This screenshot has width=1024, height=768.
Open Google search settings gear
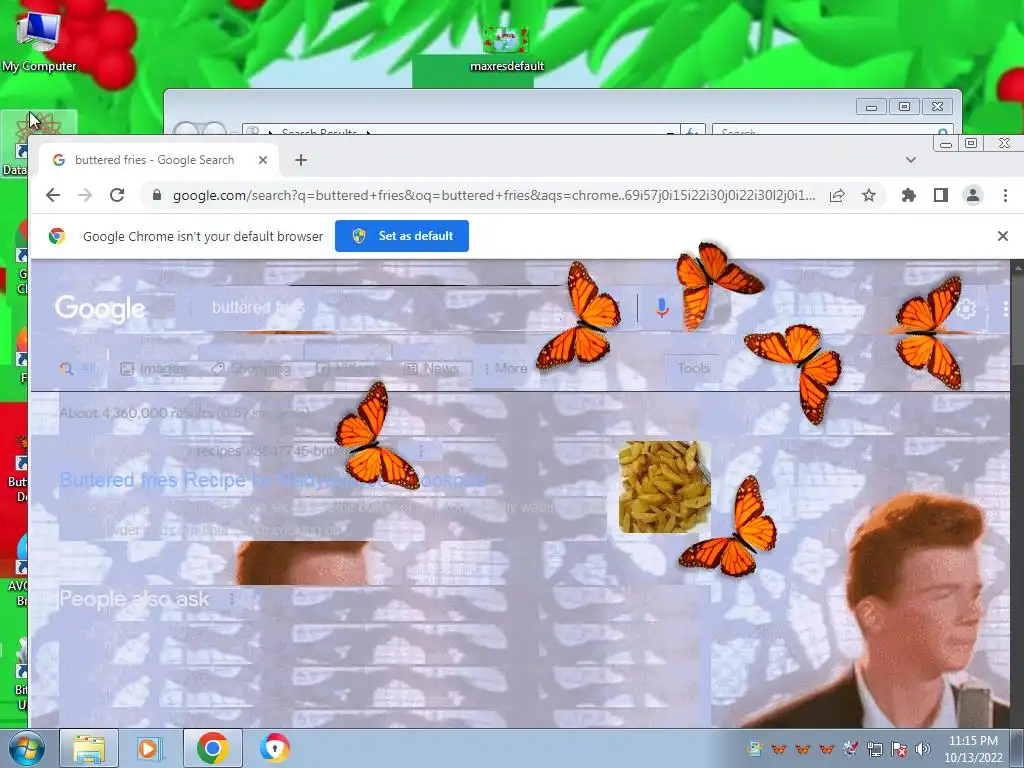(x=966, y=308)
